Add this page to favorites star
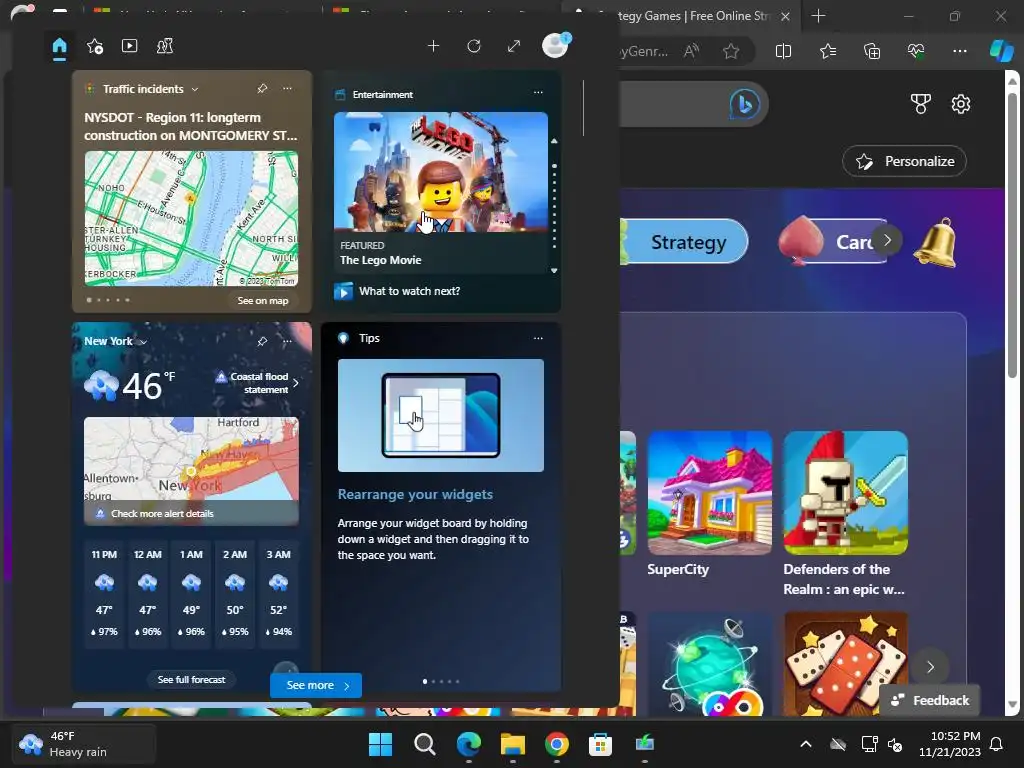The height and width of the screenshot is (768, 1024). click(x=731, y=51)
